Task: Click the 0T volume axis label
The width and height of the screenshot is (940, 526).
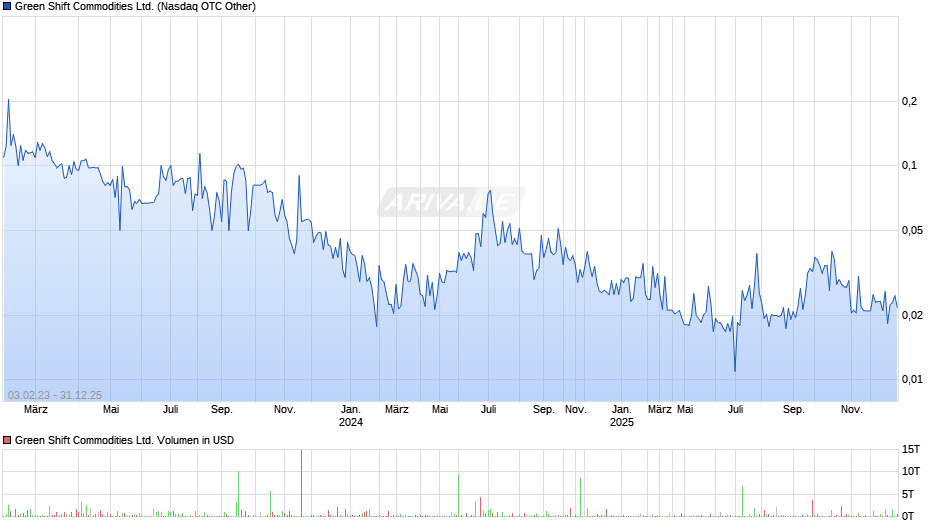Action: 908,516
